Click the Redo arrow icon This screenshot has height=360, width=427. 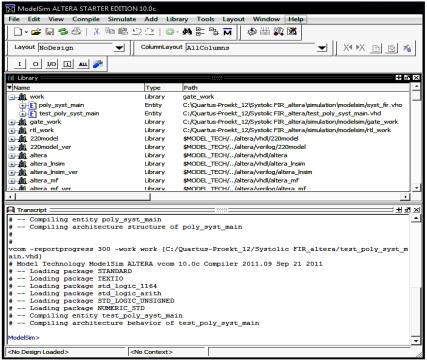coord(150,32)
